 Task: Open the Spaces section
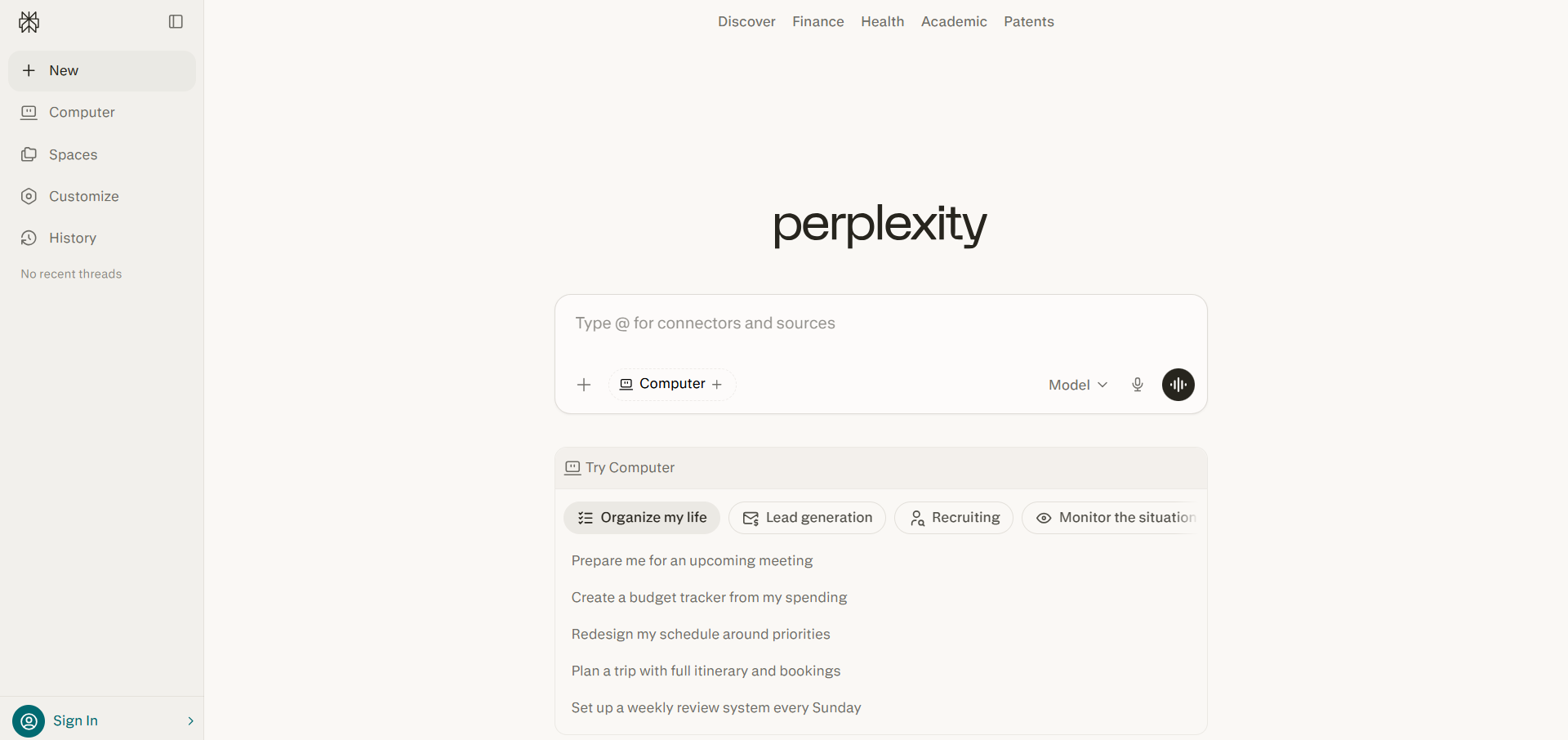click(x=73, y=154)
